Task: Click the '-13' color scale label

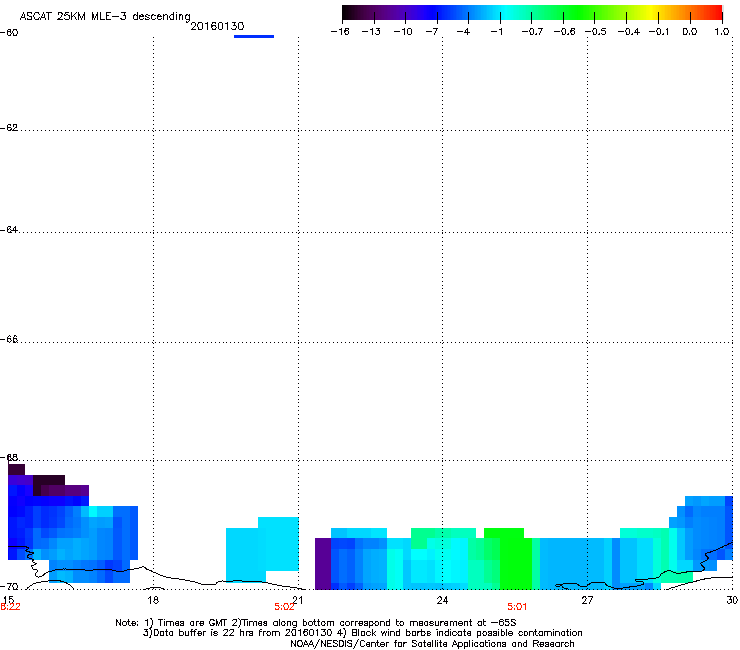Action: pyautogui.click(x=371, y=32)
